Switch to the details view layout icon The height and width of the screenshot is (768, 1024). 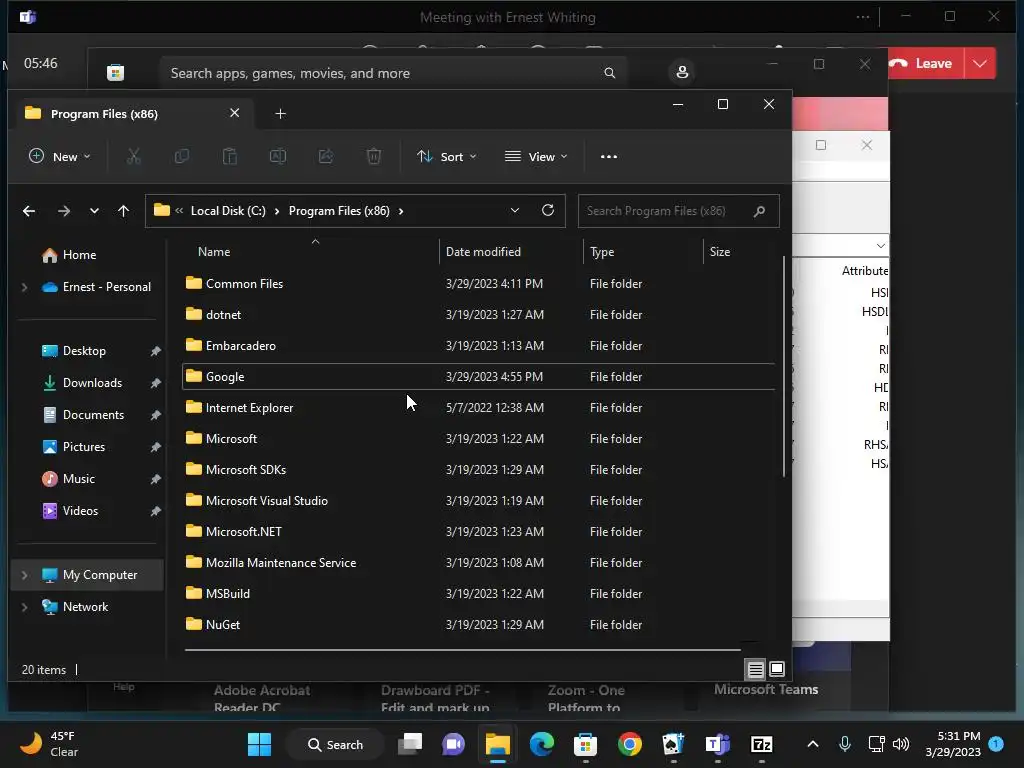pos(756,669)
